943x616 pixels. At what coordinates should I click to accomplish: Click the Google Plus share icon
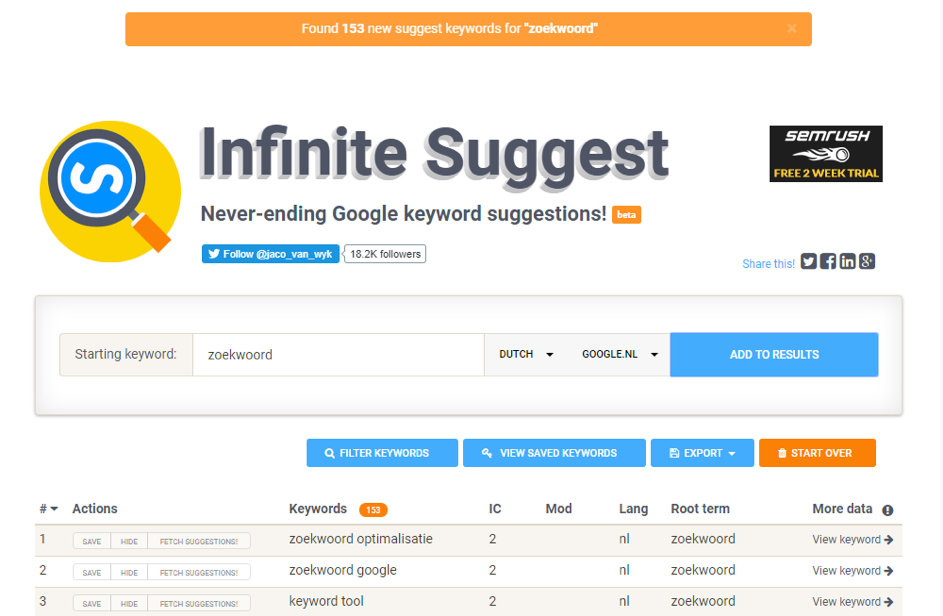click(867, 262)
